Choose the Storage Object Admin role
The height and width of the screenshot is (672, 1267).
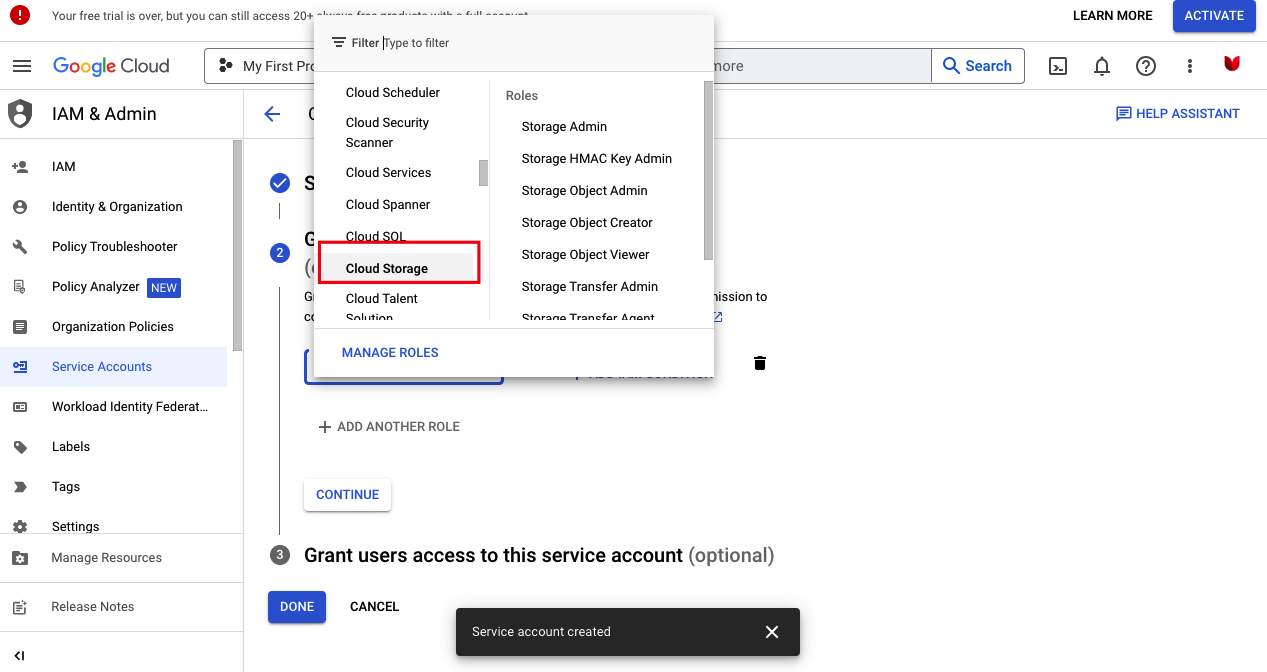coord(584,191)
